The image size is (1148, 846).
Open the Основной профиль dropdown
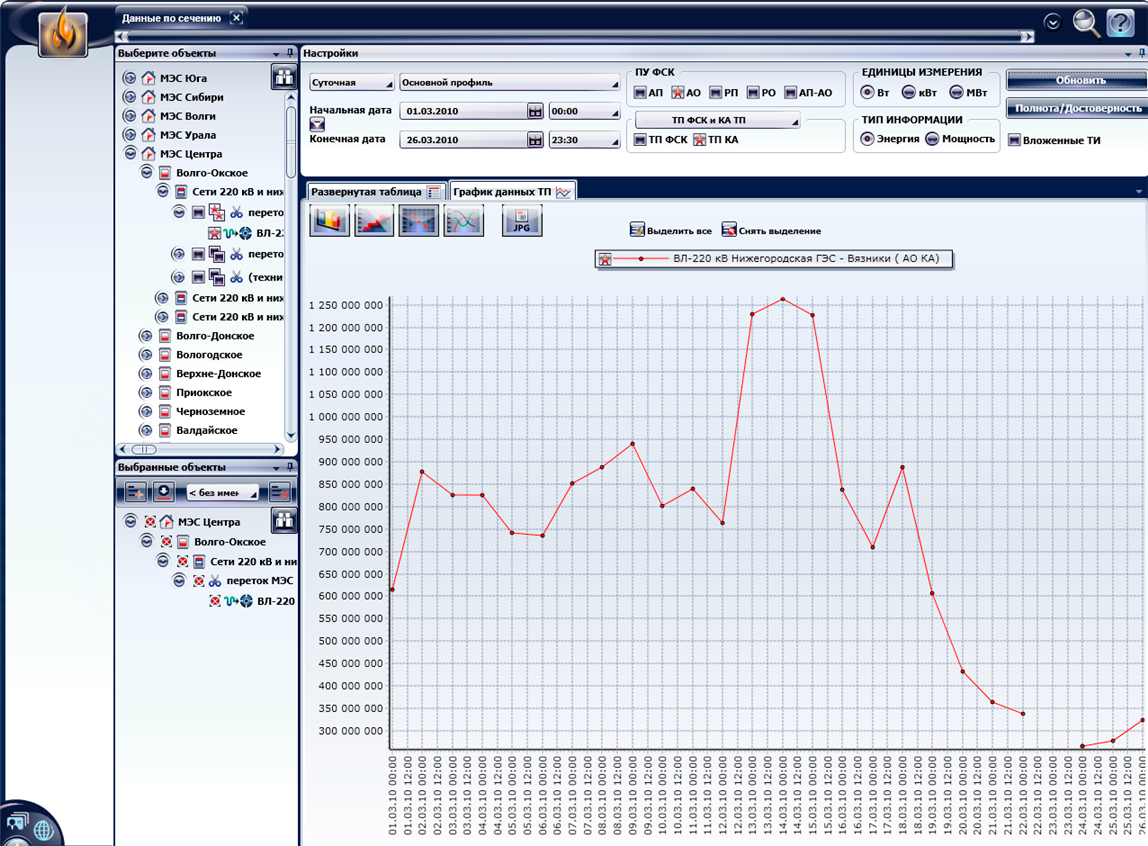tap(508, 83)
